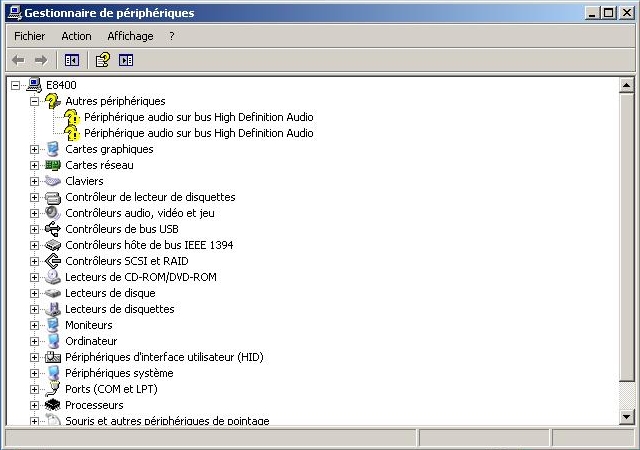Expand the Lecteurs de disque node
This screenshot has width=640, height=450.
pyautogui.click(x=34, y=294)
